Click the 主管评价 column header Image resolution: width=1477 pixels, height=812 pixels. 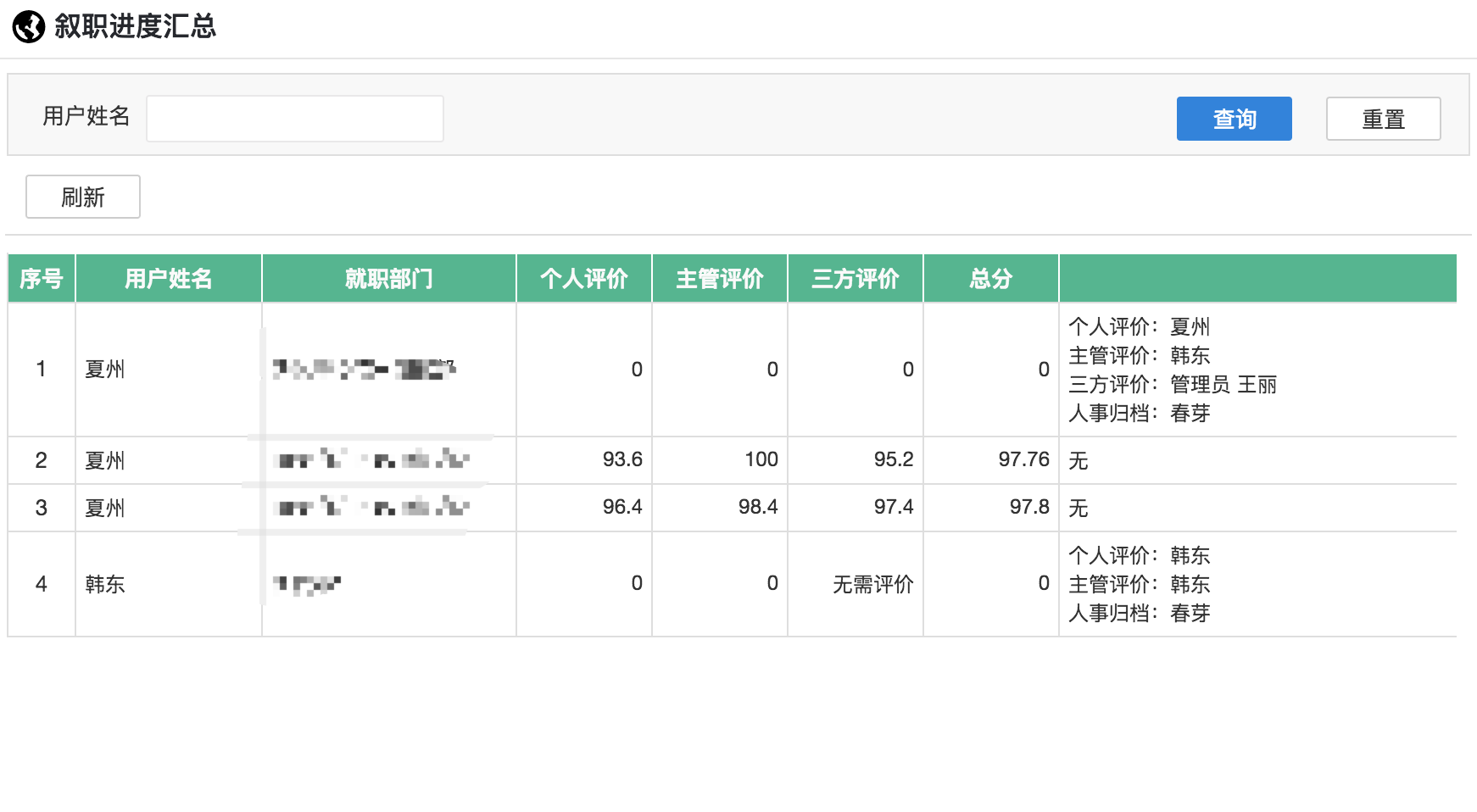[720, 279]
